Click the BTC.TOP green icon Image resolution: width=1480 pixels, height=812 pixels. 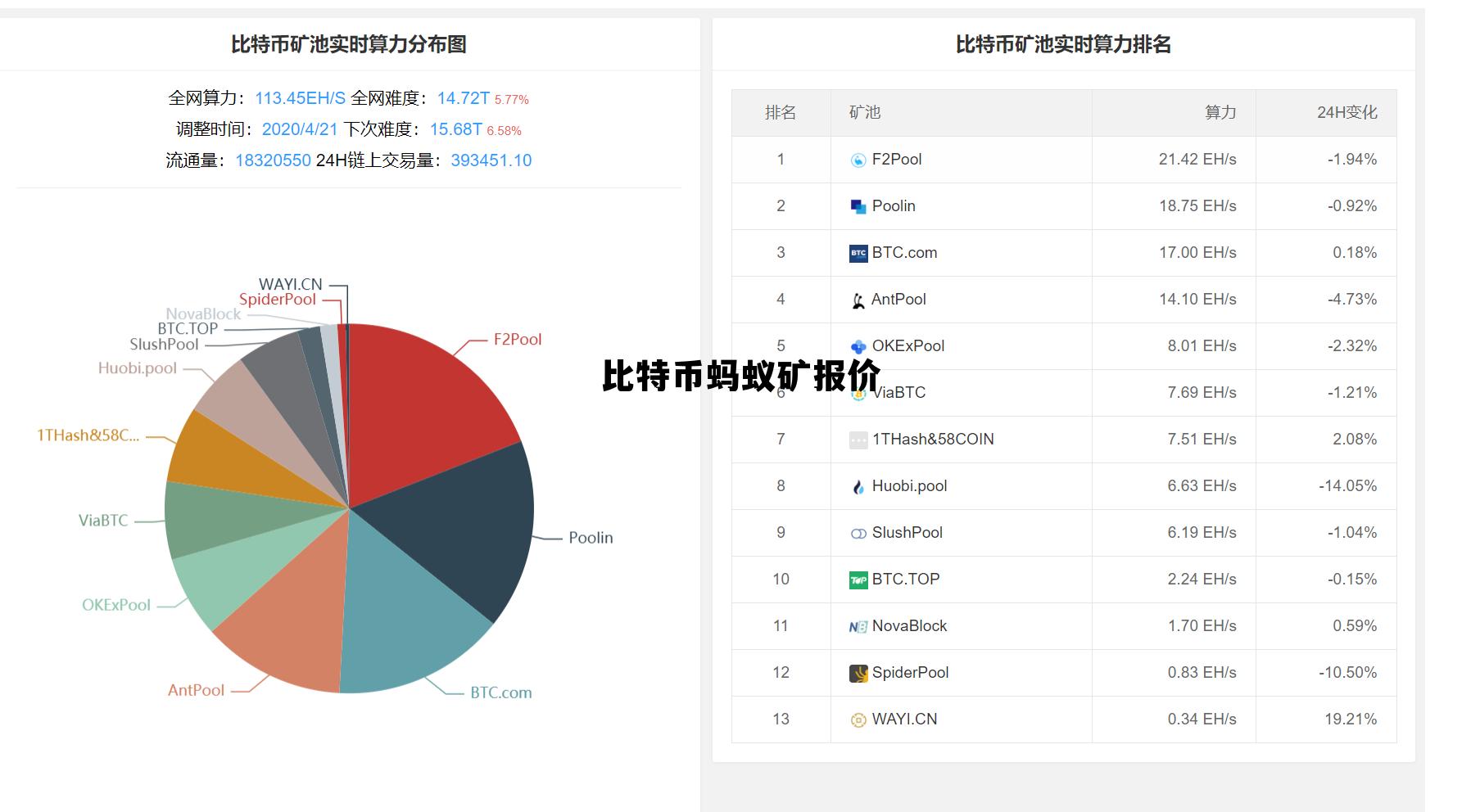857,579
